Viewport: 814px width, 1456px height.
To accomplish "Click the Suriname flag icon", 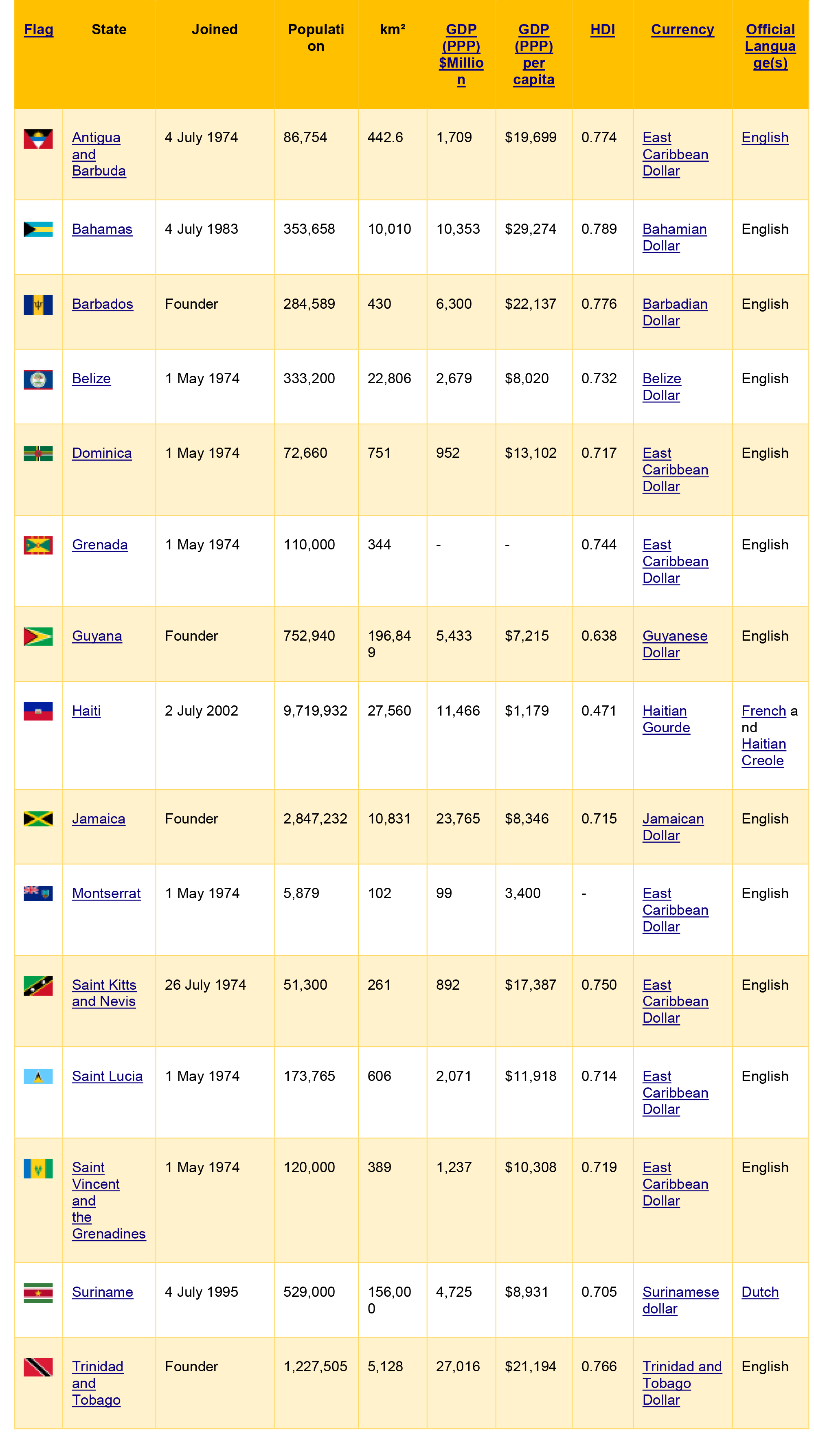I will pyautogui.click(x=38, y=1293).
